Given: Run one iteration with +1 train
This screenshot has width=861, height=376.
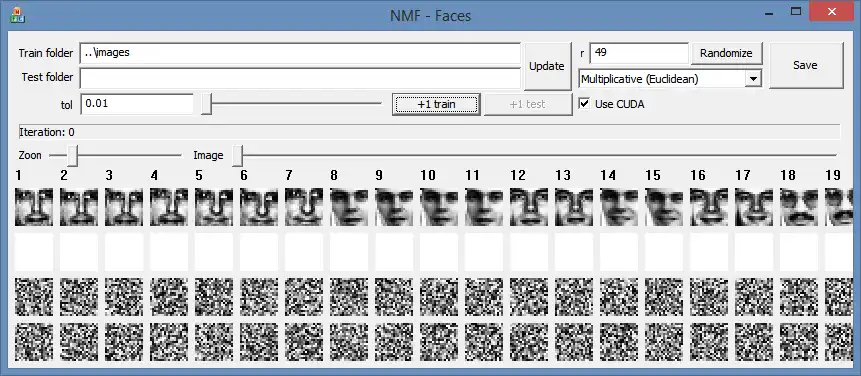Looking at the screenshot, I should coord(436,104).
